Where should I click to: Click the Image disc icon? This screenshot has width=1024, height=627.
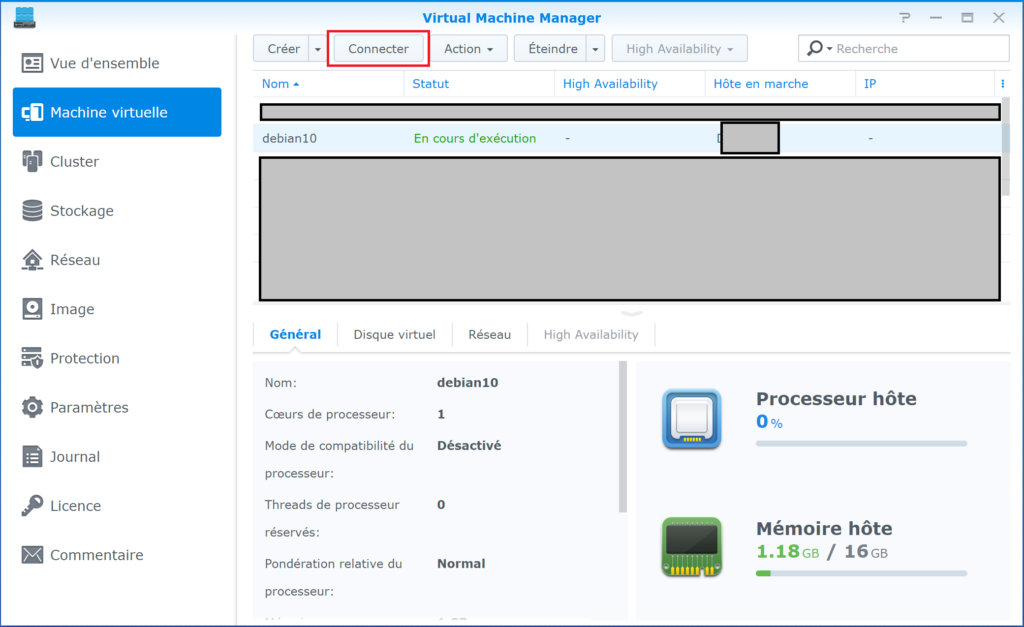(33, 309)
